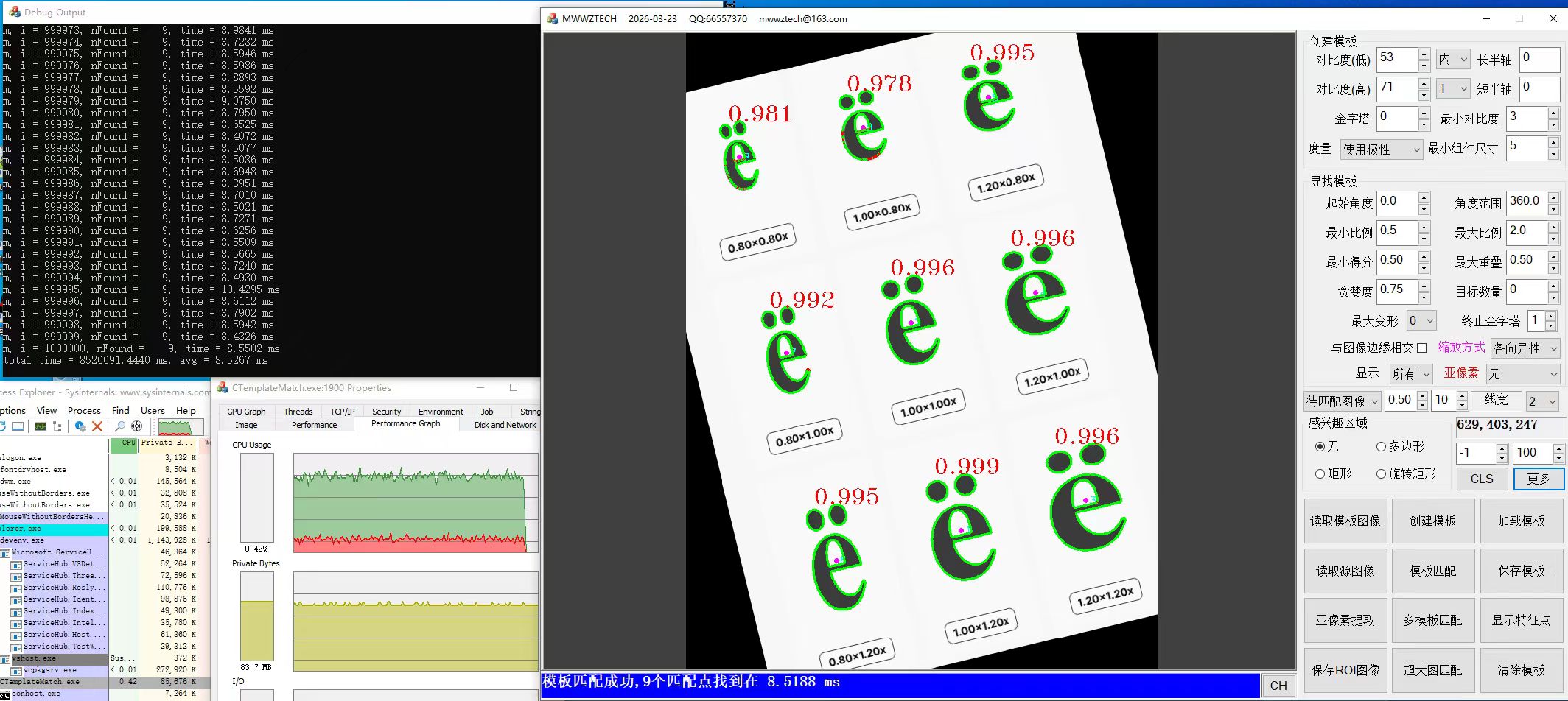This screenshot has height=701, width=1568.
Task: Click icon beside Microsoft.ServiceH... process row
Action: point(5,552)
